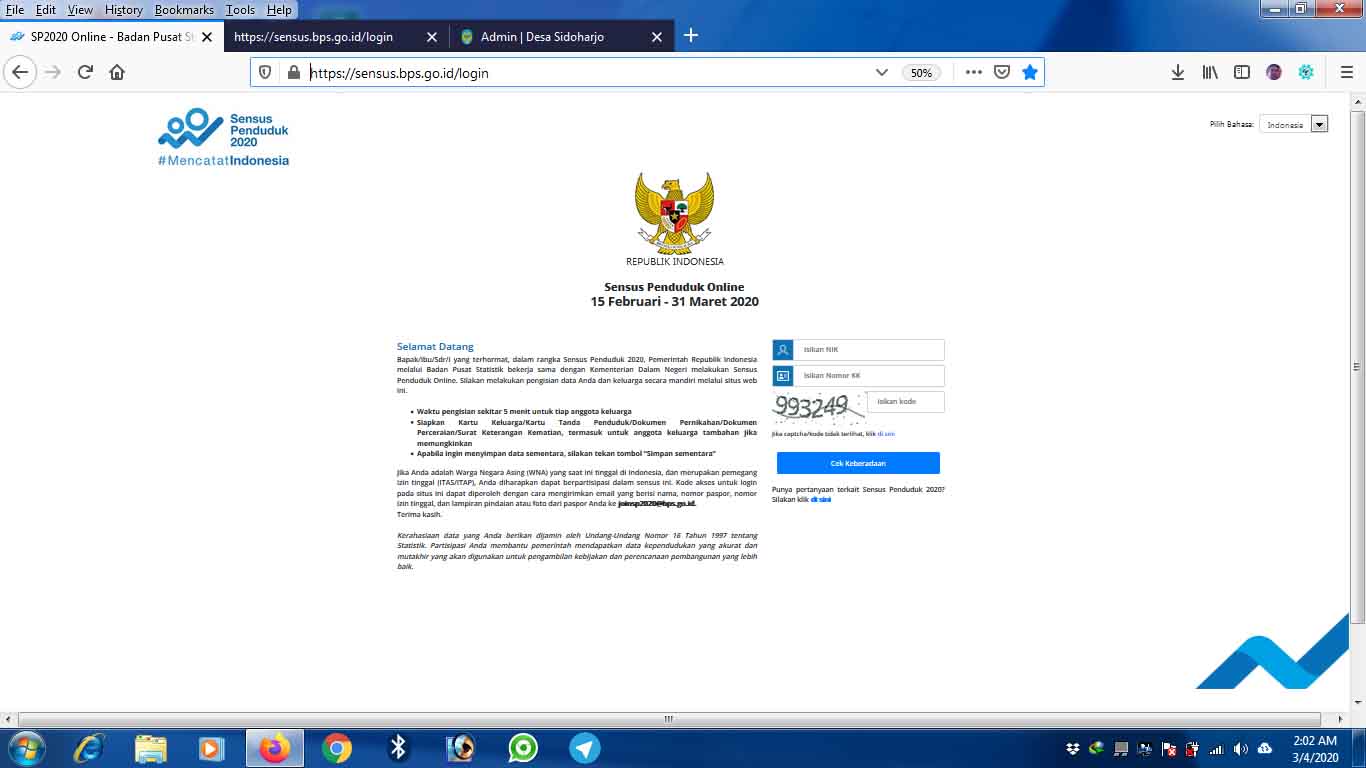The image size is (1366, 768).
Task: Open the downloads arrow icon
Action: tap(1178, 72)
